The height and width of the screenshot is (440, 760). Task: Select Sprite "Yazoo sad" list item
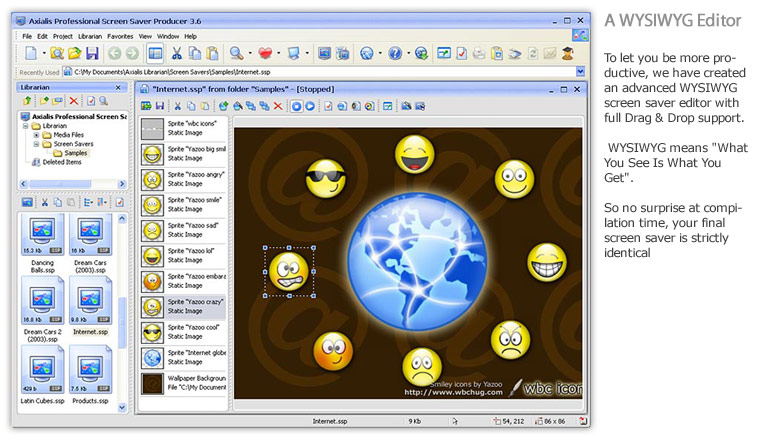point(183,230)
